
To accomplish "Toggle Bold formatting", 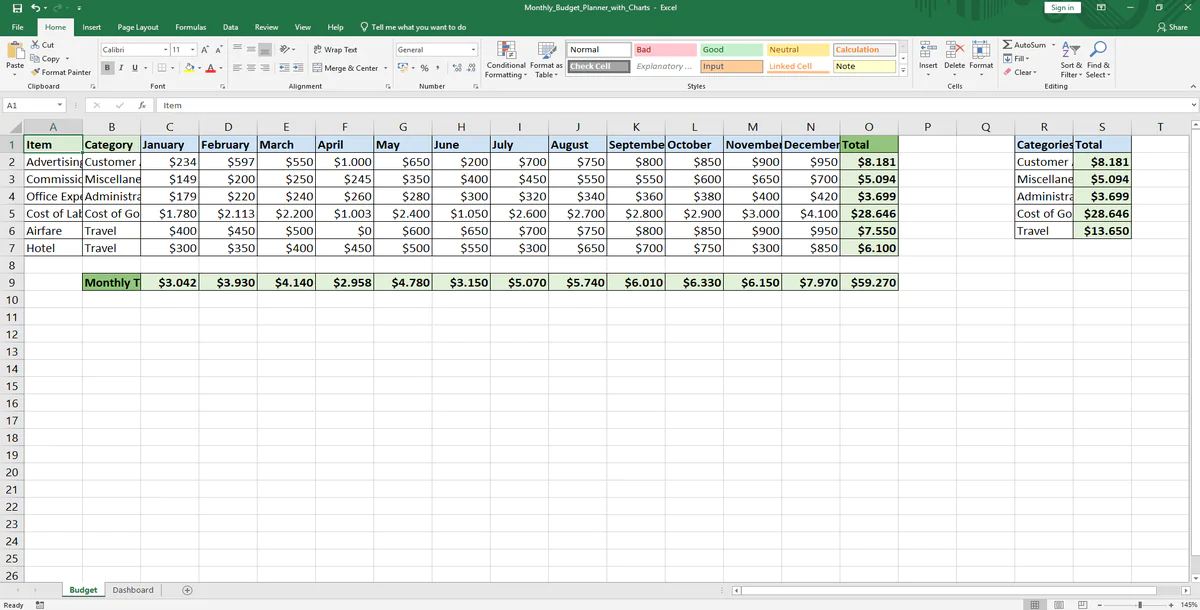I will point(109,68).
